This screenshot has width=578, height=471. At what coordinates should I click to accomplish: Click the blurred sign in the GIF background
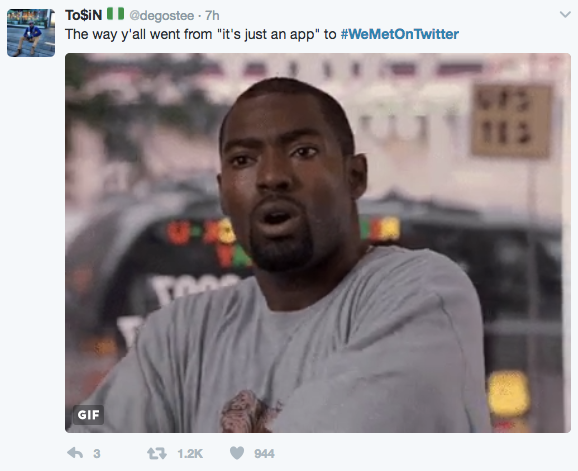pyautogui.click(x=511, y=121)
